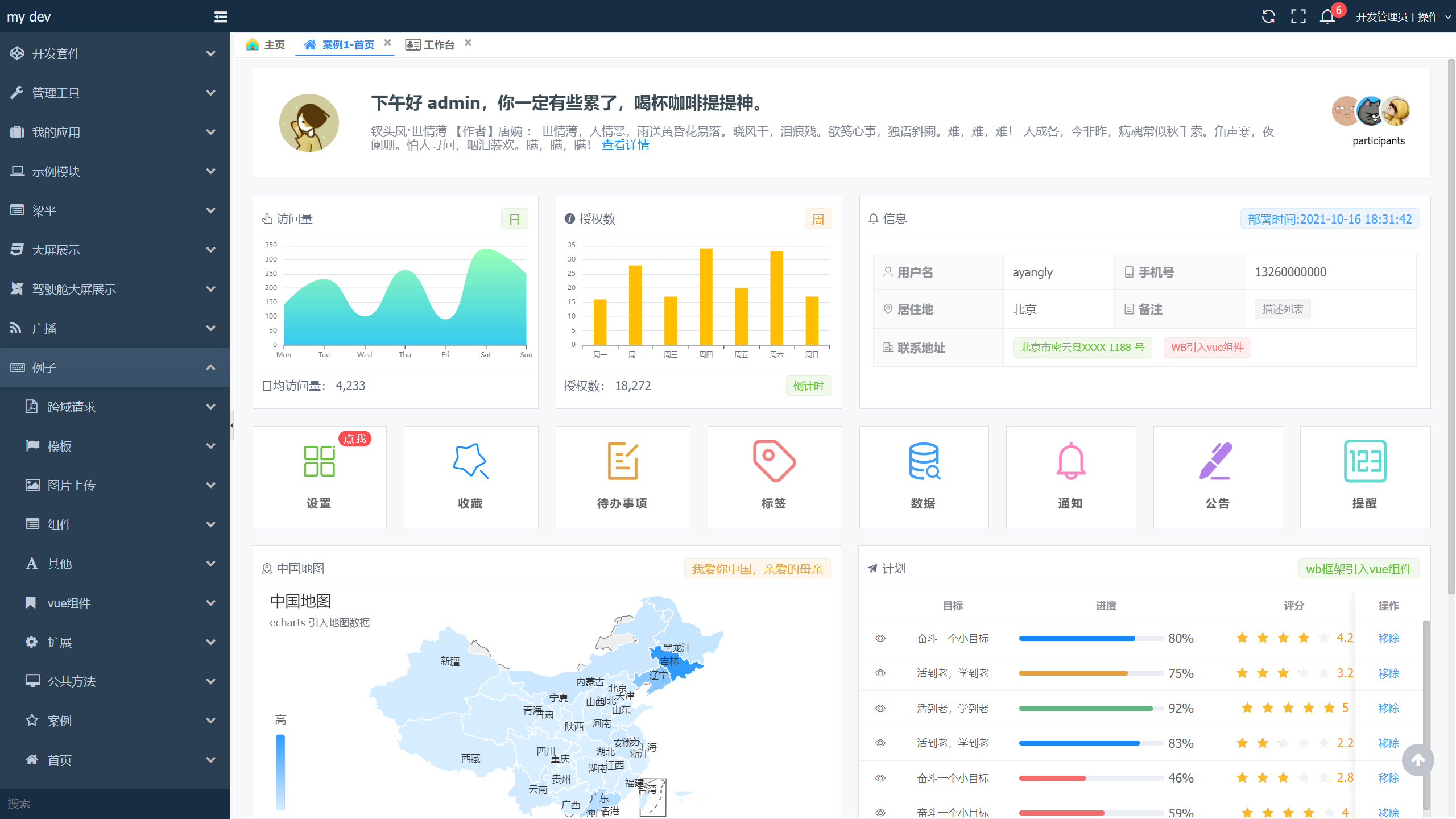The image size is (1456, 819).
Task: Click the 搜索 search field in sidebar
Action: [115, 804]
